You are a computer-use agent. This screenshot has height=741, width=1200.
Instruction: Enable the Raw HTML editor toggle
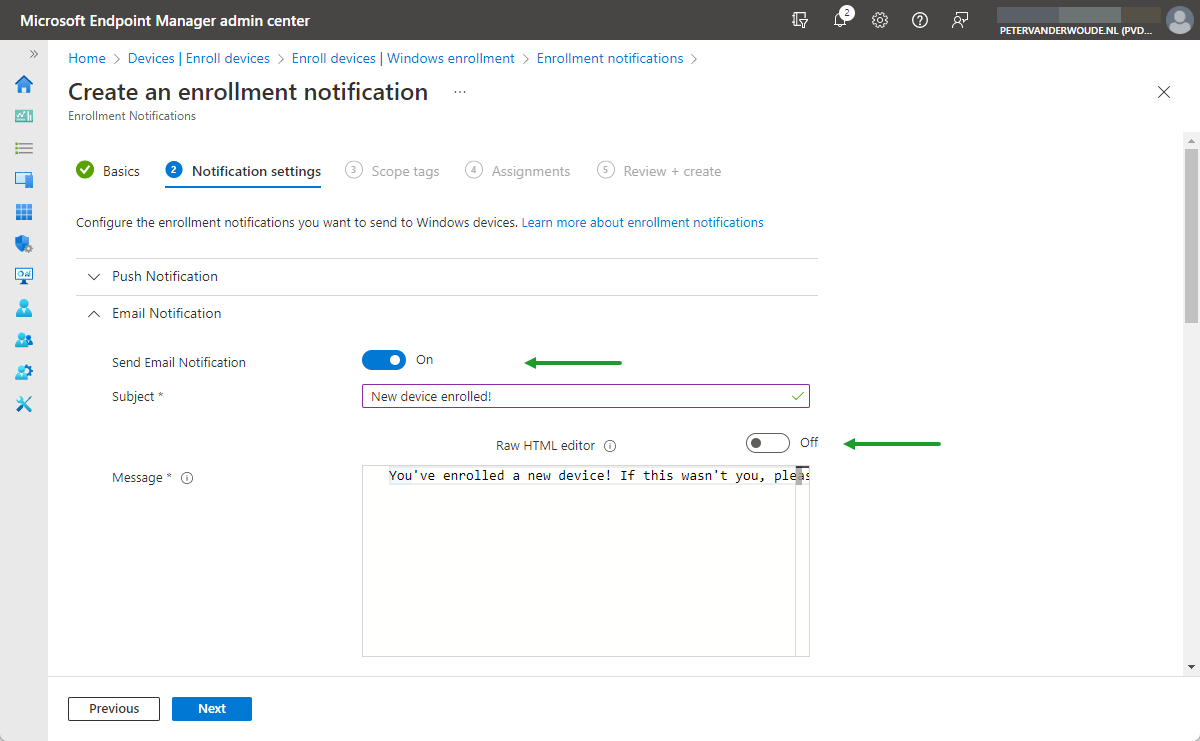(767, 442)
